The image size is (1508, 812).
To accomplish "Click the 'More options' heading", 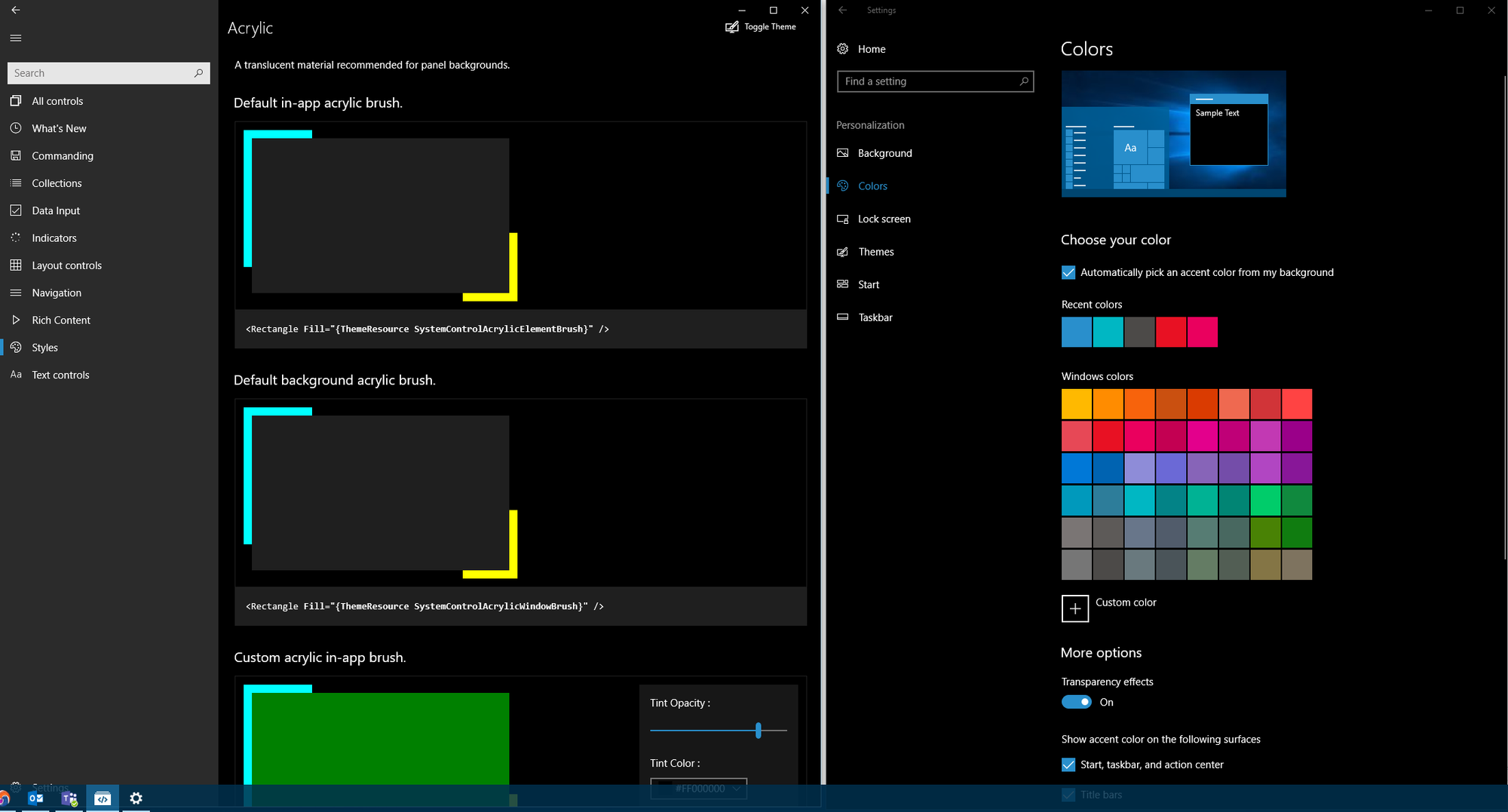I will [x=1102, y=653].
